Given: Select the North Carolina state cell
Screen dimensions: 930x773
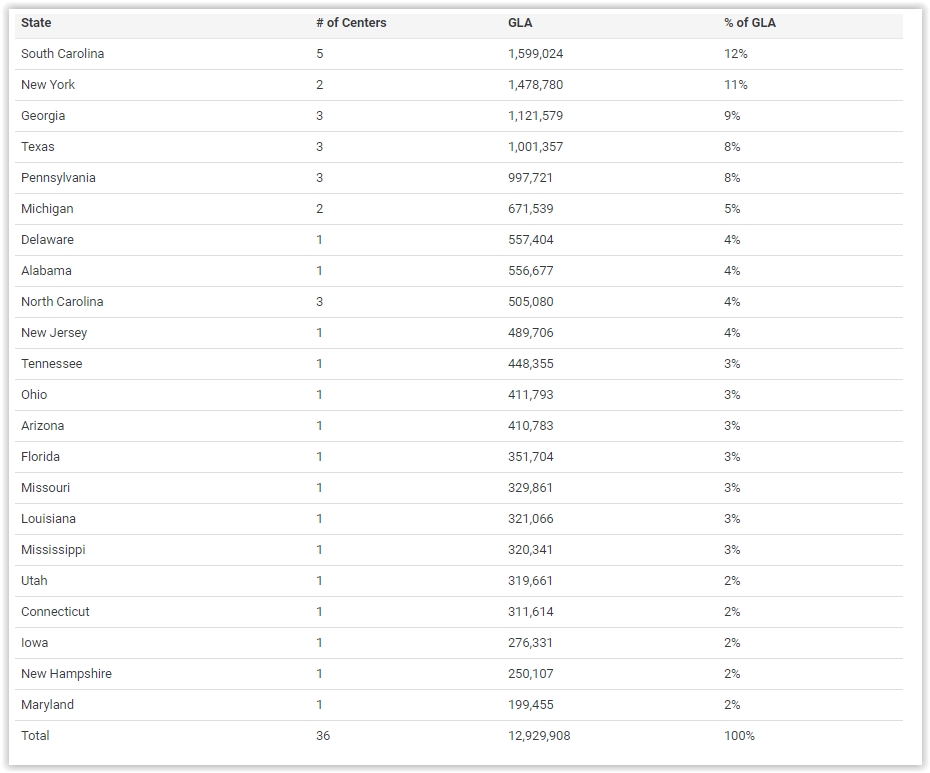Looking at the screenshot, I should tap(62, 301).
